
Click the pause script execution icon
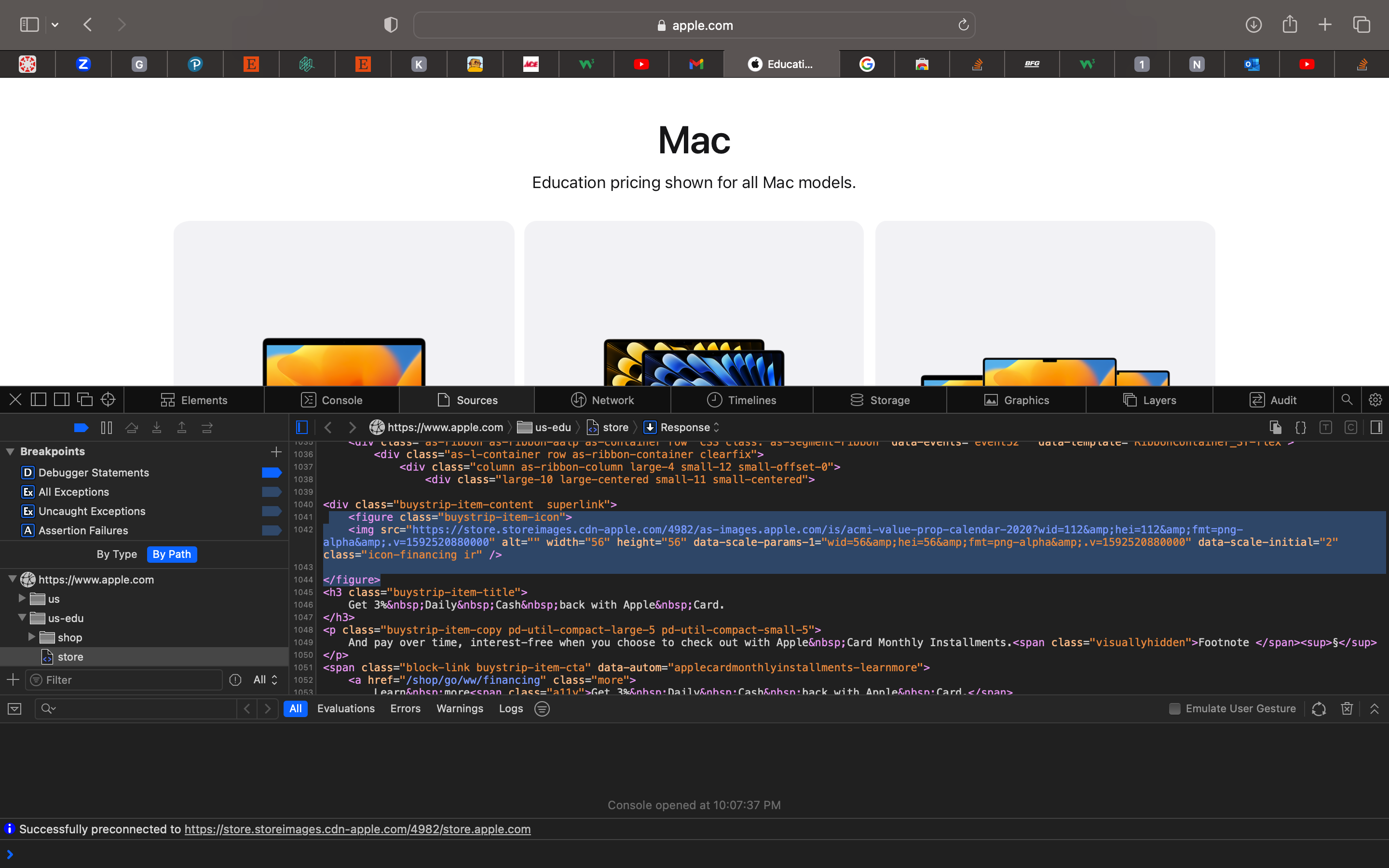click(106, 428)
